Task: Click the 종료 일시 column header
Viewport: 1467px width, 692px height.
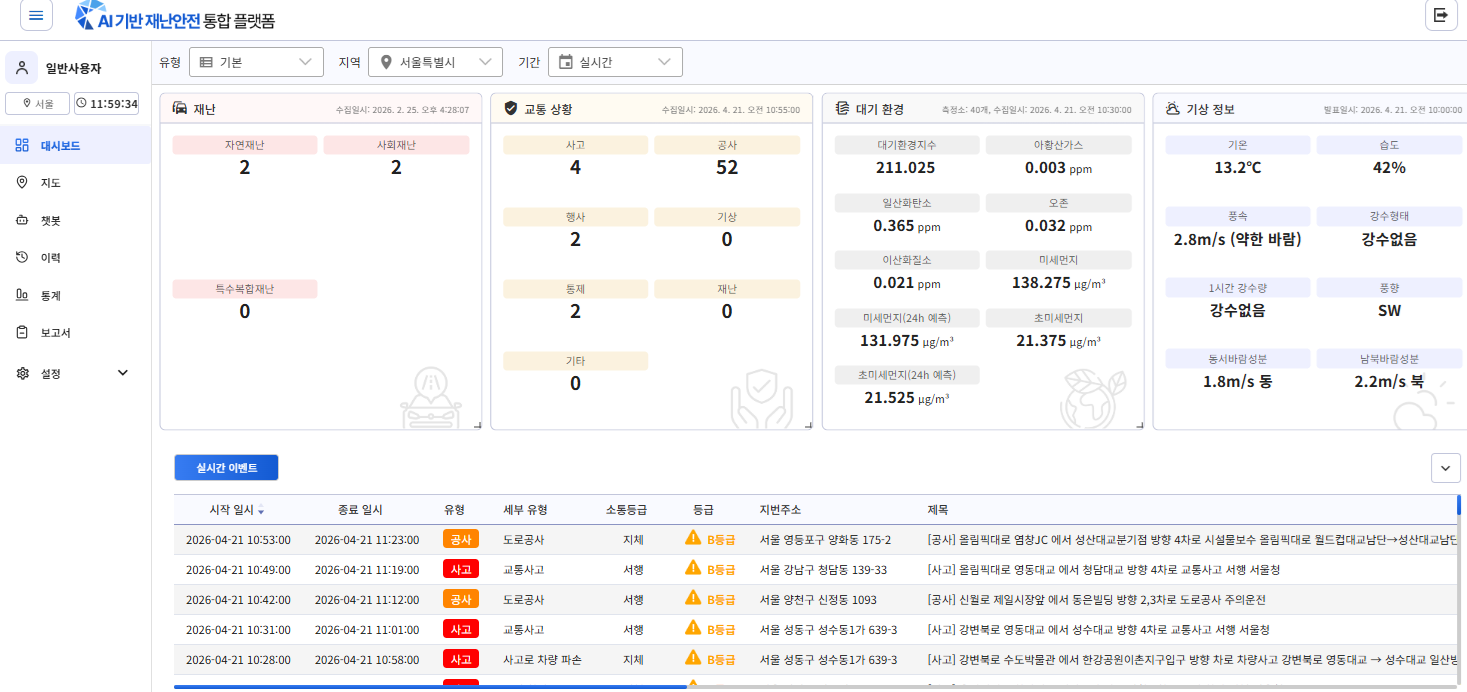Action: click(360, 510)
